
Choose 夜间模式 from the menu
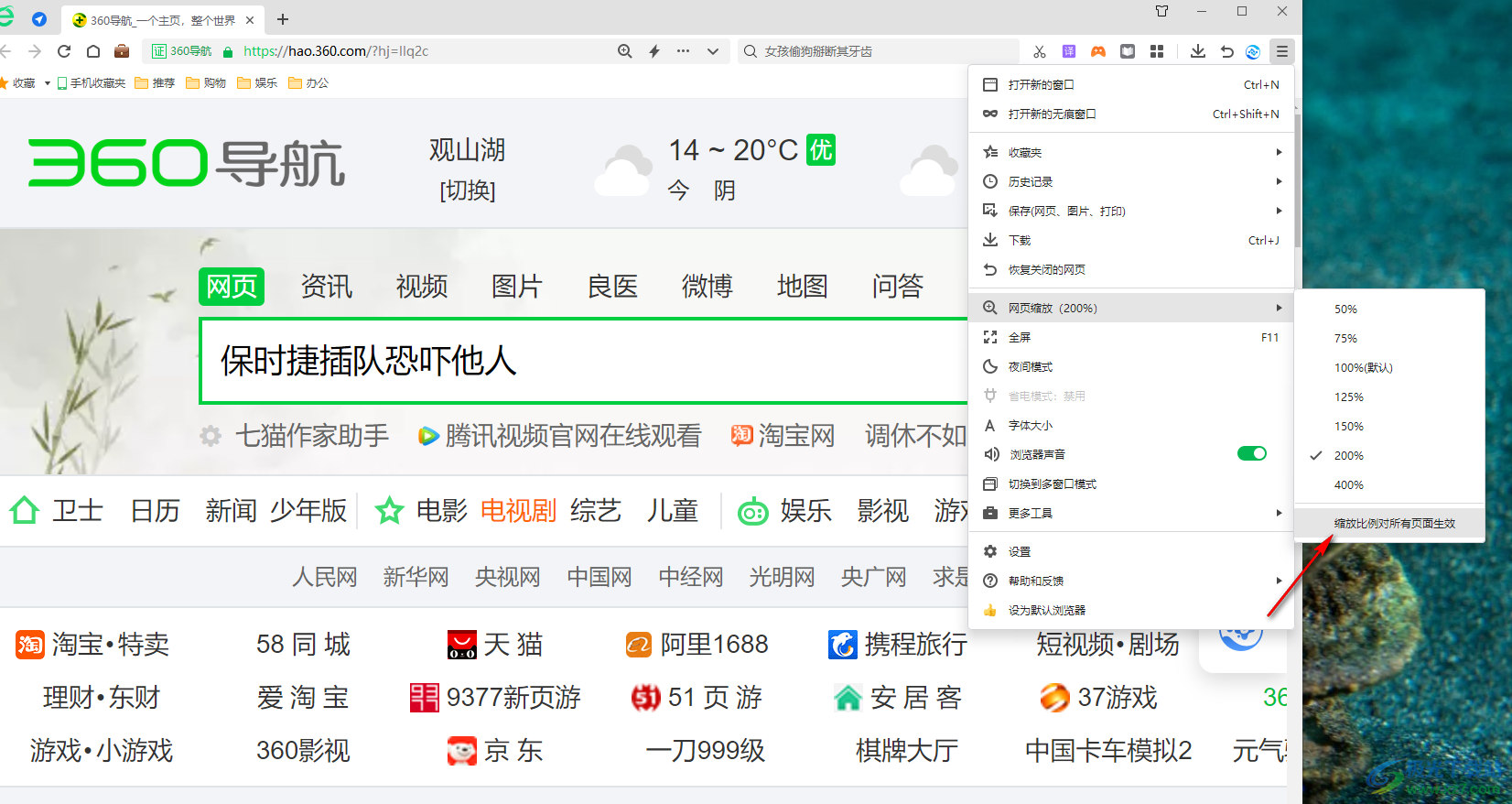tap(1130, 367)
